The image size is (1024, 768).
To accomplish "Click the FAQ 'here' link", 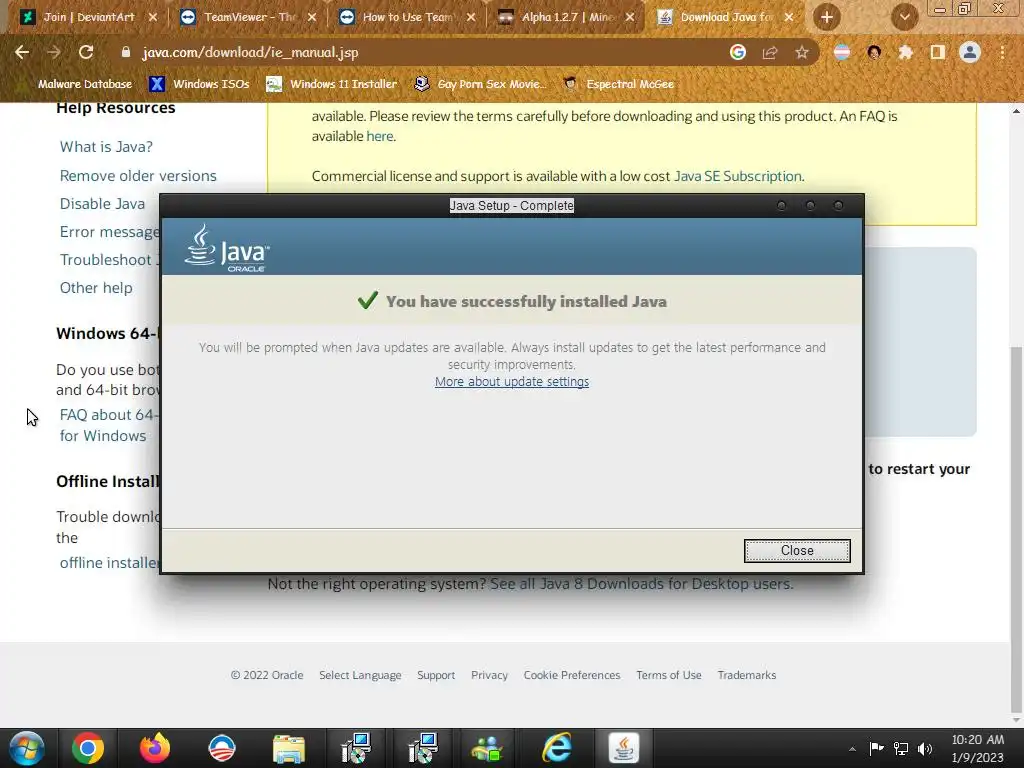I will click(x=379, y=136).
